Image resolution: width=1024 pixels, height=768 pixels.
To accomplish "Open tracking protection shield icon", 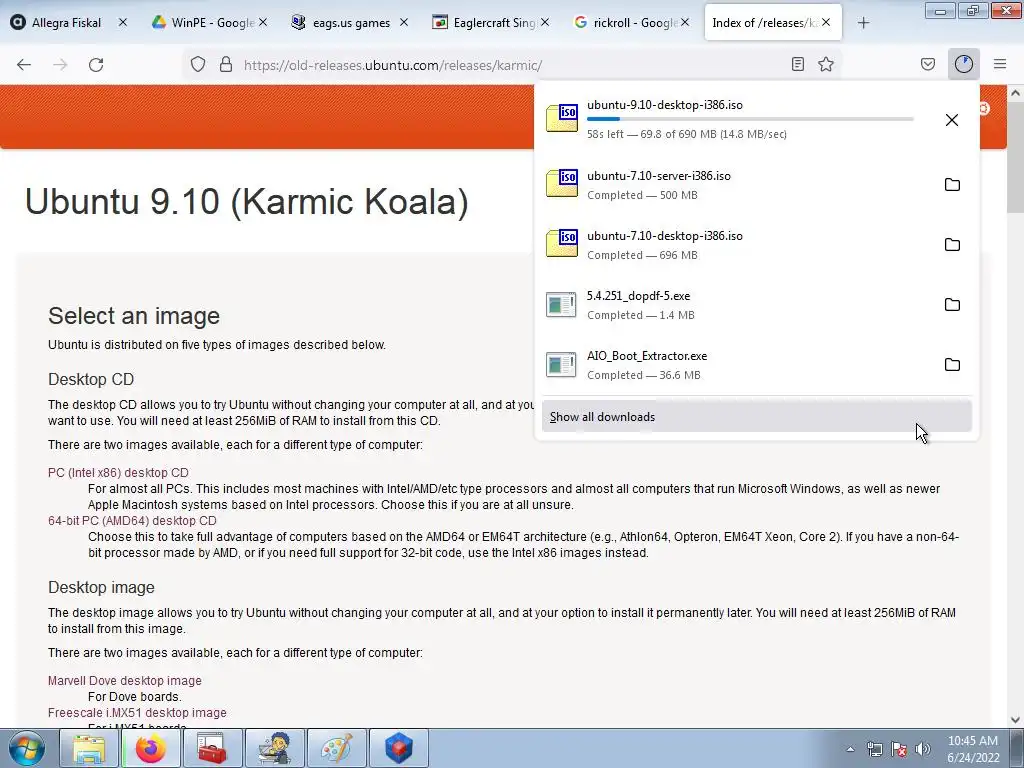I will coord(198,64).
